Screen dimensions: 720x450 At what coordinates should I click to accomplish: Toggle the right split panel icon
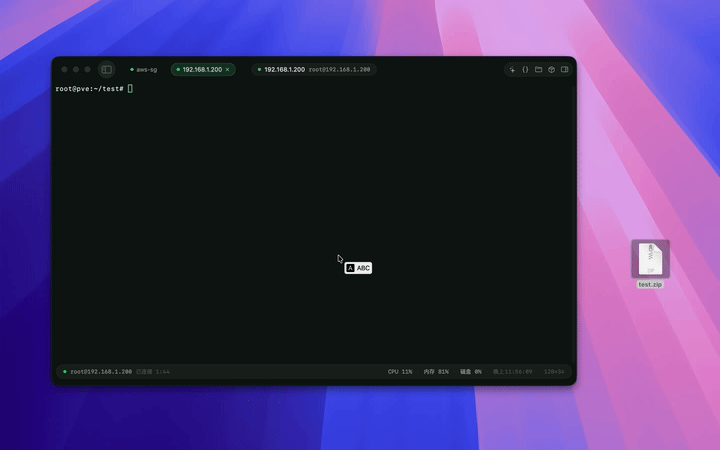[x=564, y=70]
